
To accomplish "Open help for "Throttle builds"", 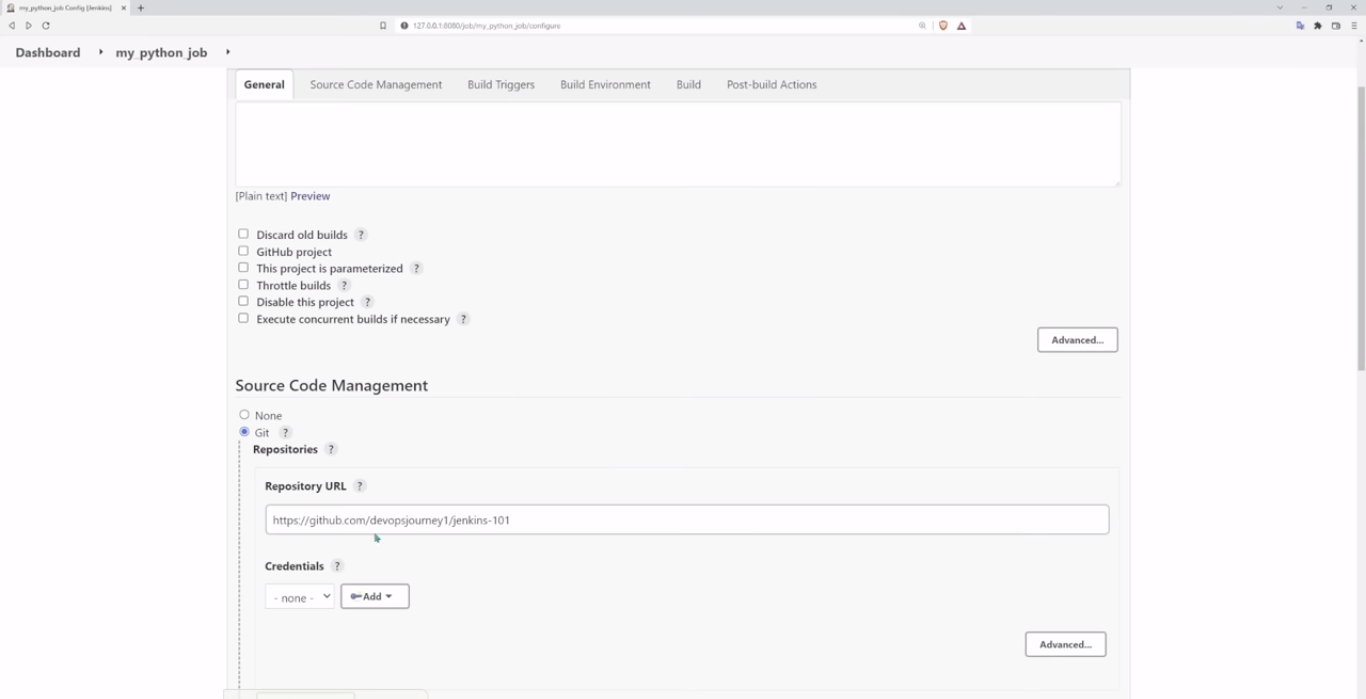I will [344, 285].
